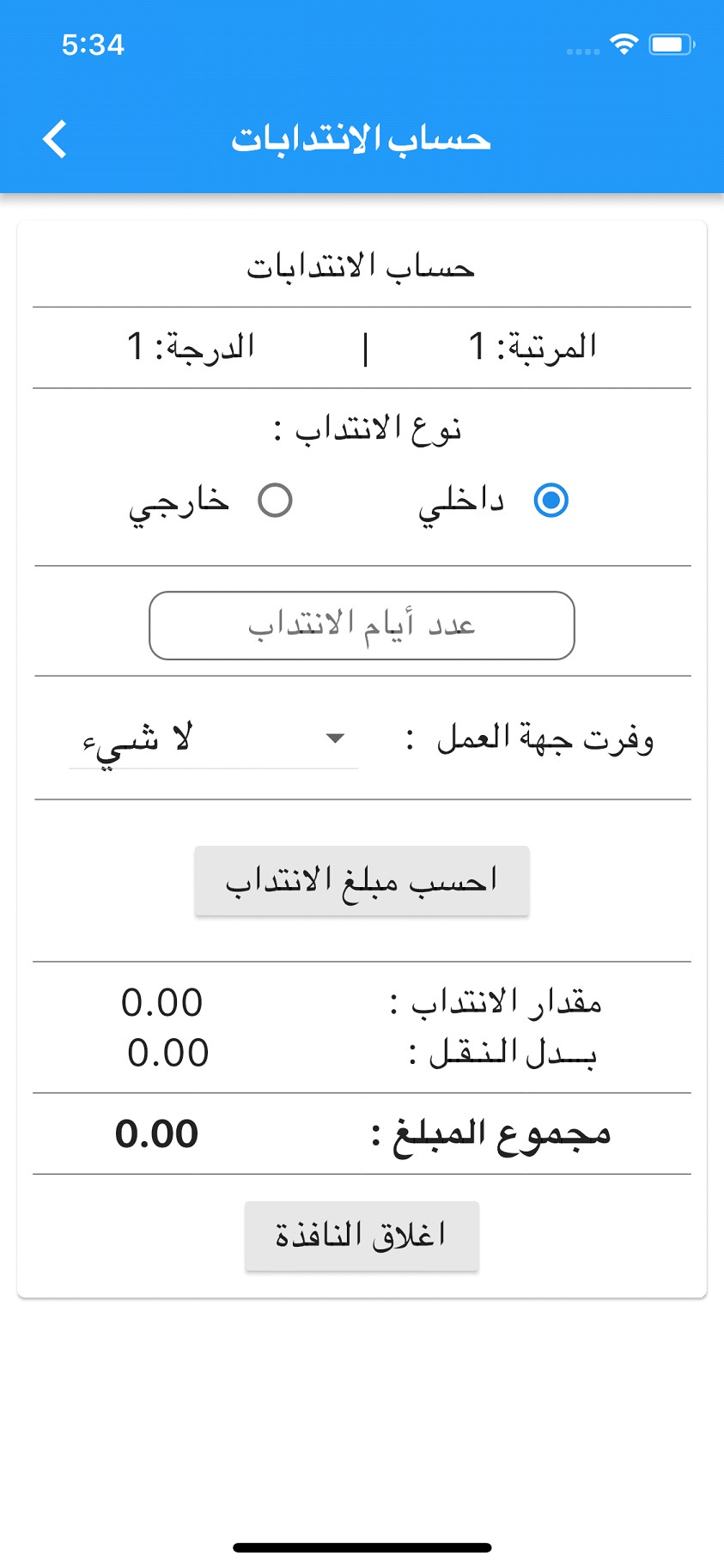Tap the الدرجة: 1 label
The width and height of the screenshot is (724, 1568).
tap(191, 347)
